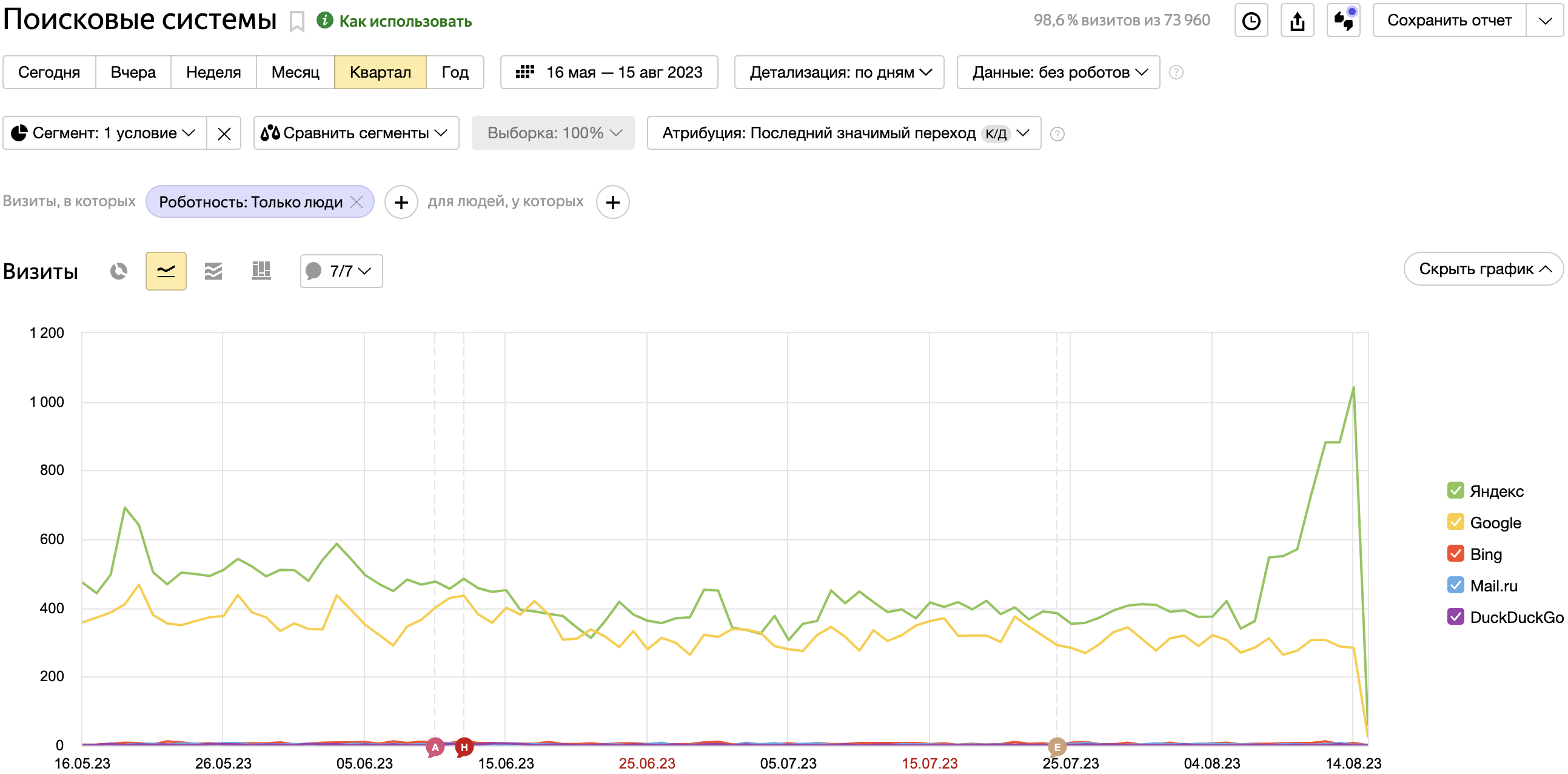Click the segment pie icon
Screen dimensions: 1568x774
tap(19, 133)
